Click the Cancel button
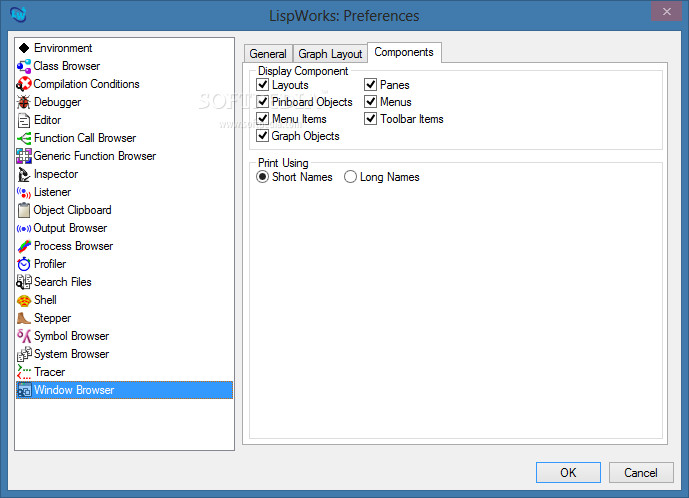Screen dimensions: 689x498 pyautogui.click(x=641, y=473)
